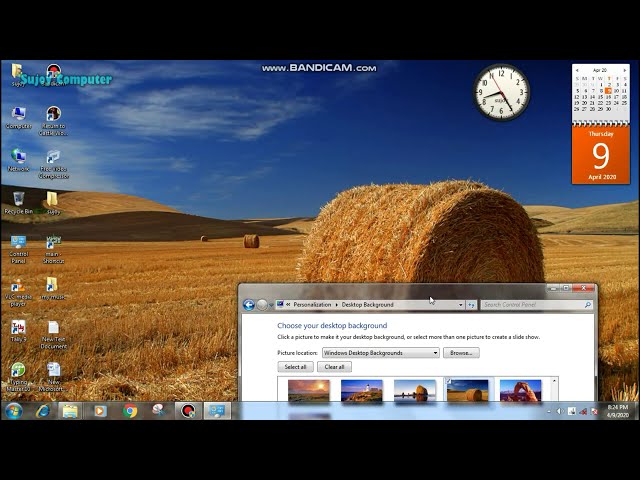The height and width of the screenshot is (480, 640).
Task: Click the Browse... button
Action: 461,353
